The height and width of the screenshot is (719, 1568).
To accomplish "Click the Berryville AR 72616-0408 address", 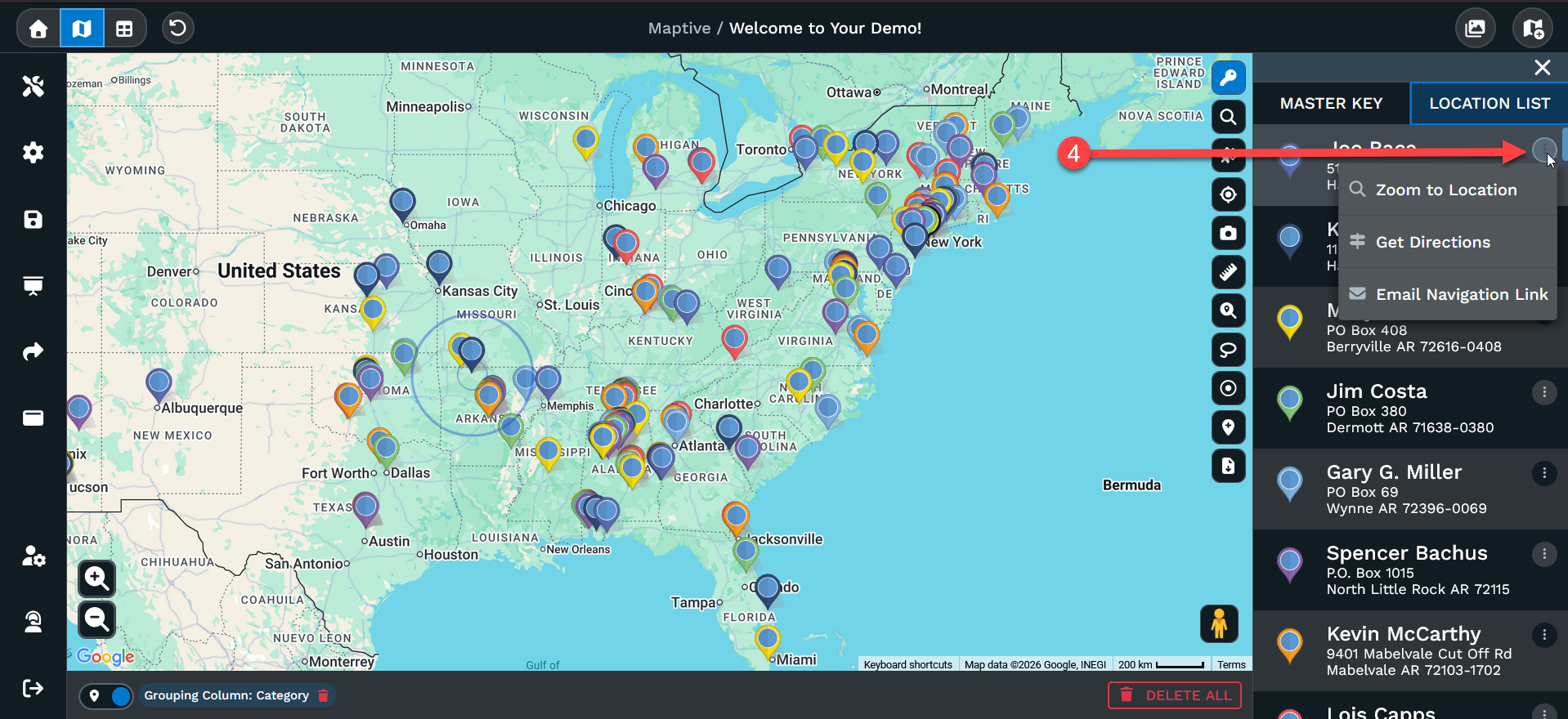I will click(1413, 347).
